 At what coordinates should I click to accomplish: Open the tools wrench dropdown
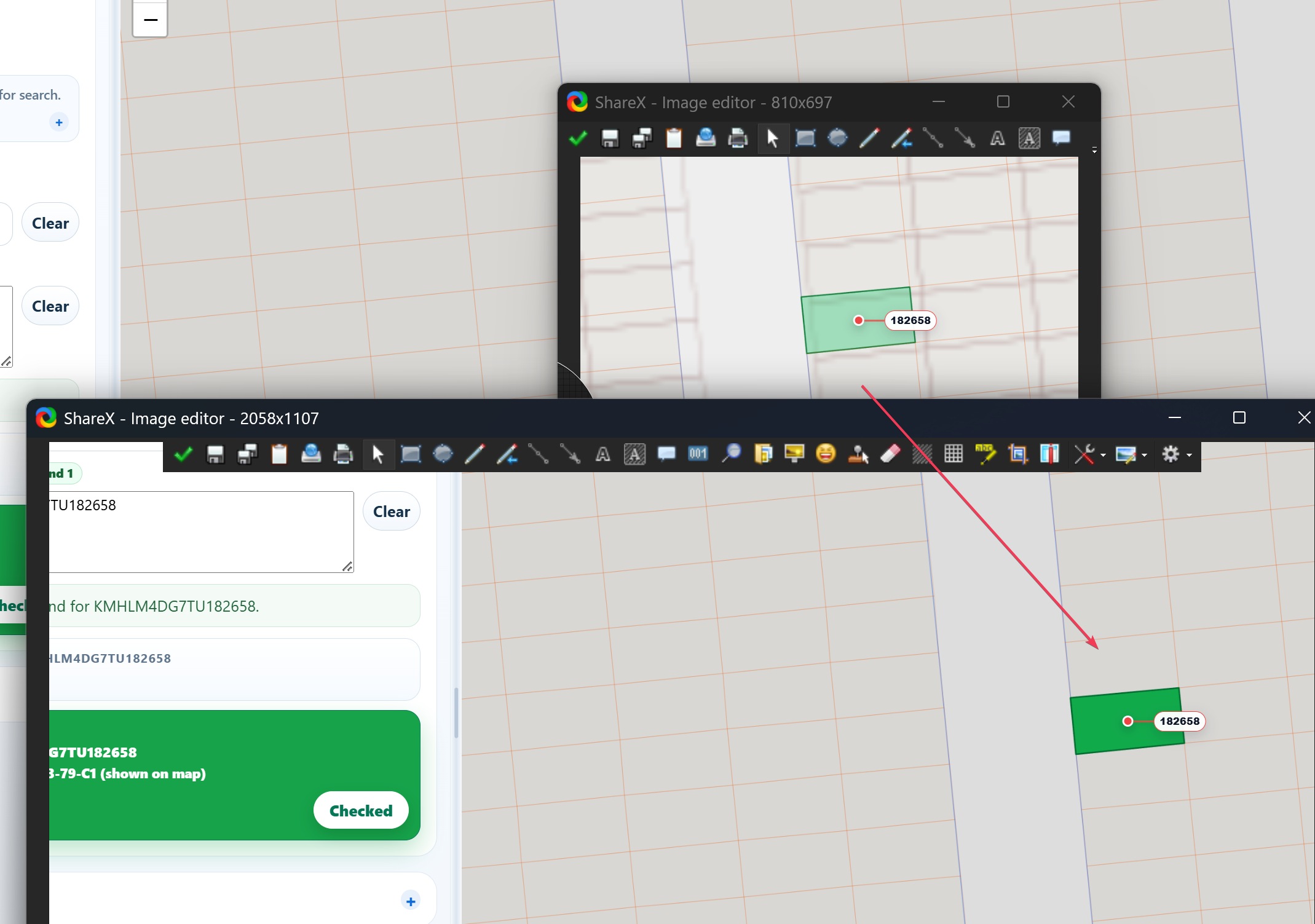point(1089,454)
